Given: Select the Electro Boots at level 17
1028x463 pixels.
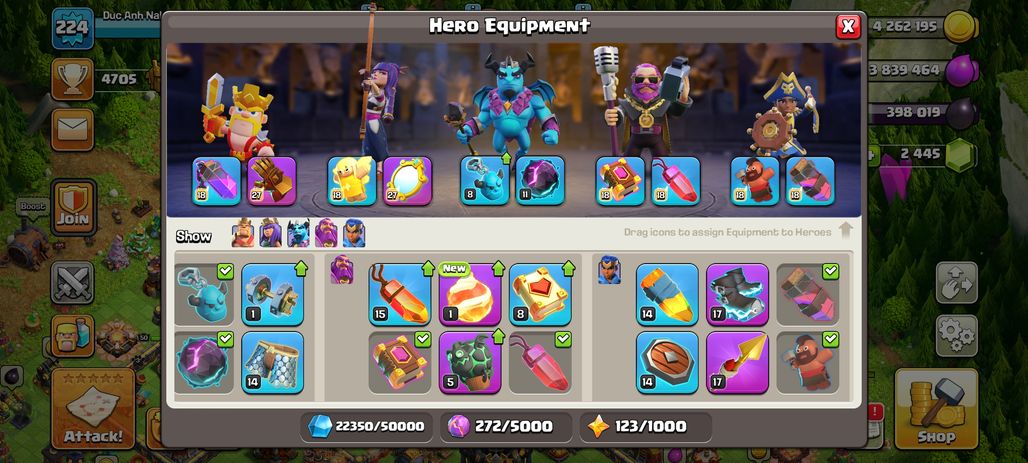Looking at the screenshot, I should pos(738,294).
